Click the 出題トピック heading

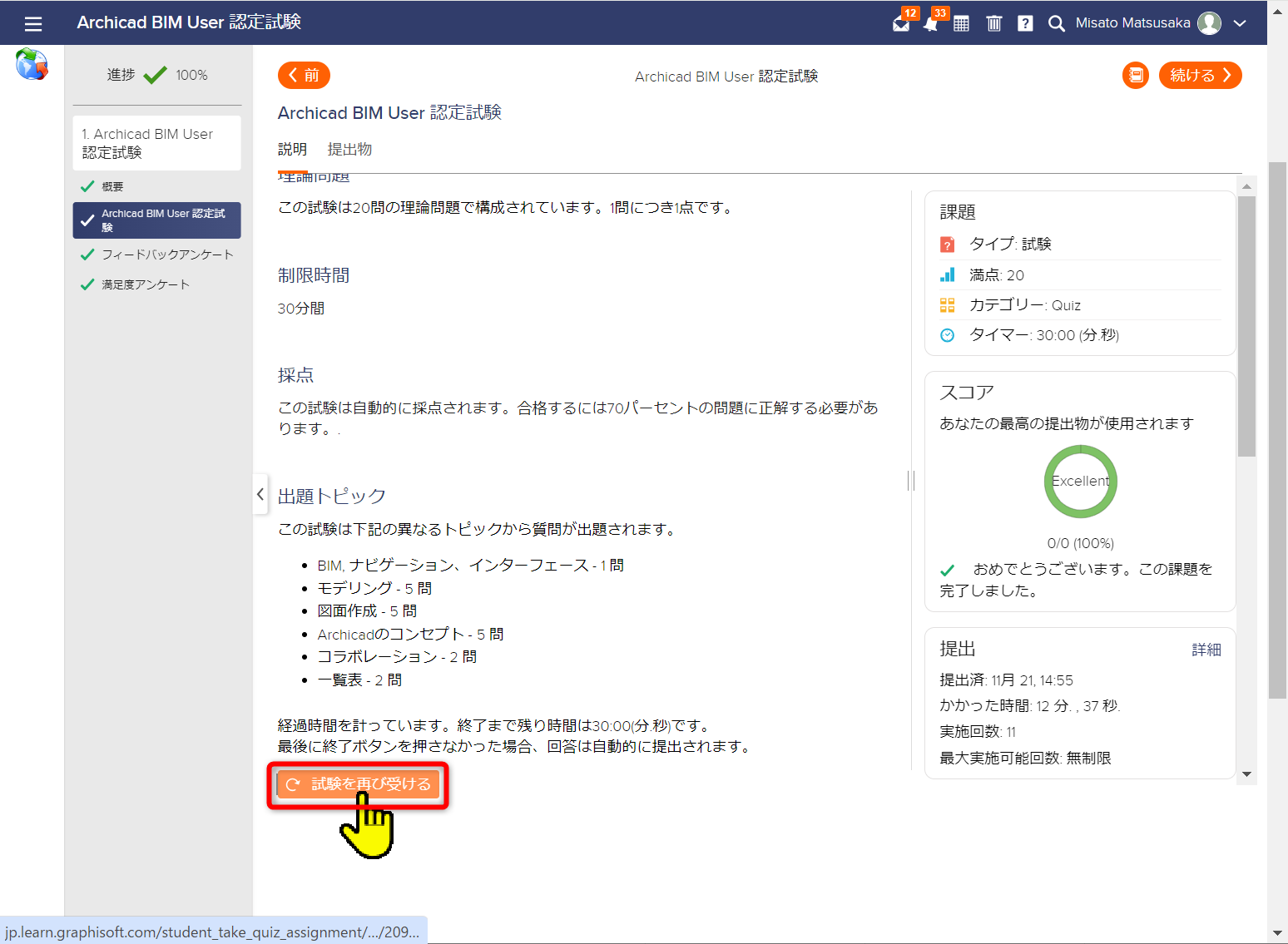pyautogui.click(x=332, y=497)
